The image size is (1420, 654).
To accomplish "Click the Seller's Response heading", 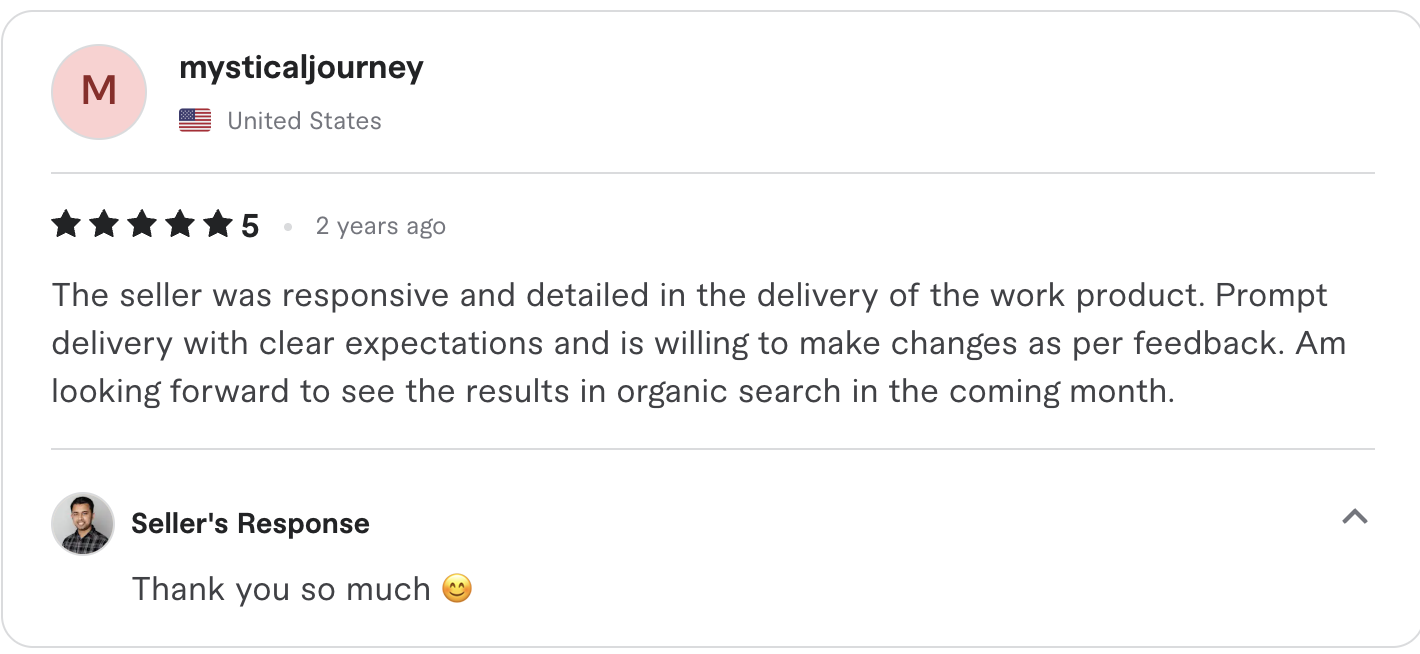I will pyautogui.click(x=250, y=523).
